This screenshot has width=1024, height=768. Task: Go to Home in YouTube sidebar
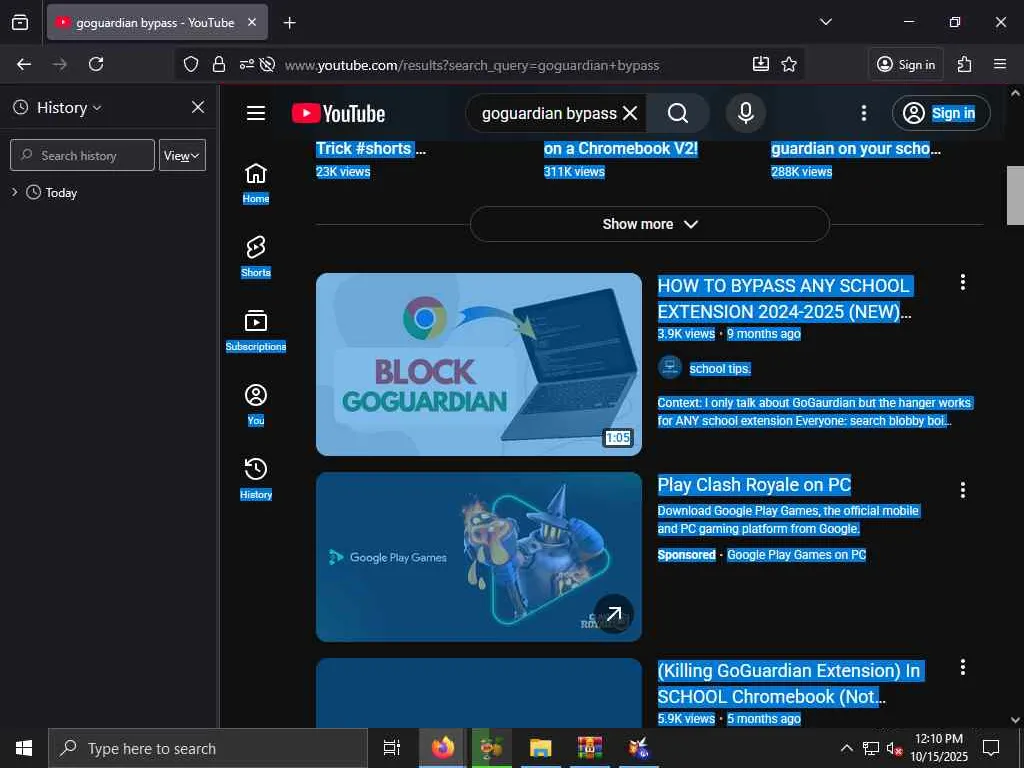pyautogui.click(x=256, y=184)
